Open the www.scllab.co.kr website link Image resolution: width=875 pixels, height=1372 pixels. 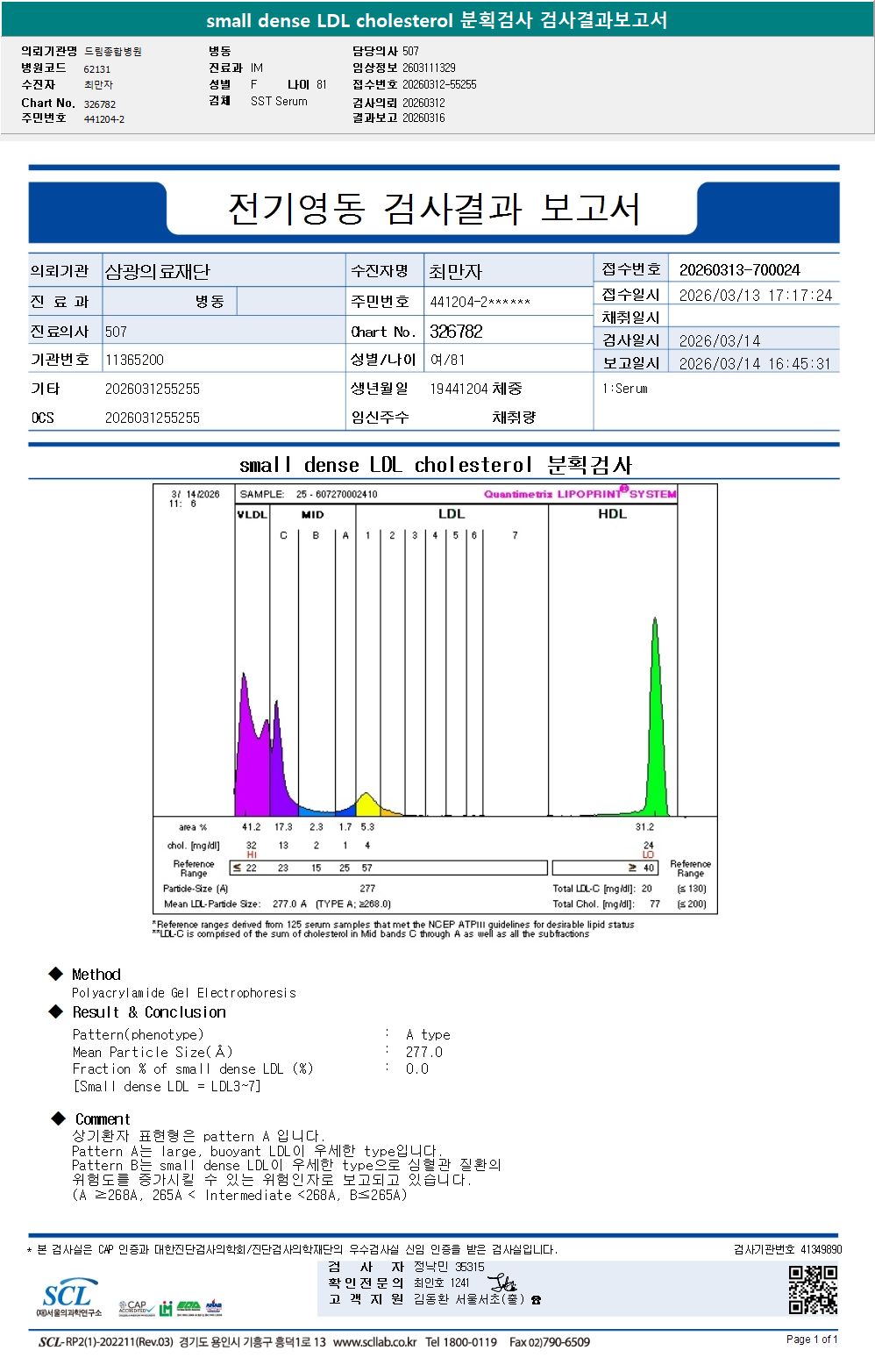[x=375, y=1342]
